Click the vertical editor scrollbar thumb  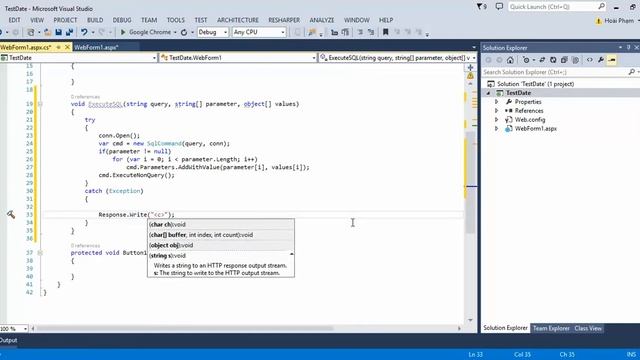470,182
